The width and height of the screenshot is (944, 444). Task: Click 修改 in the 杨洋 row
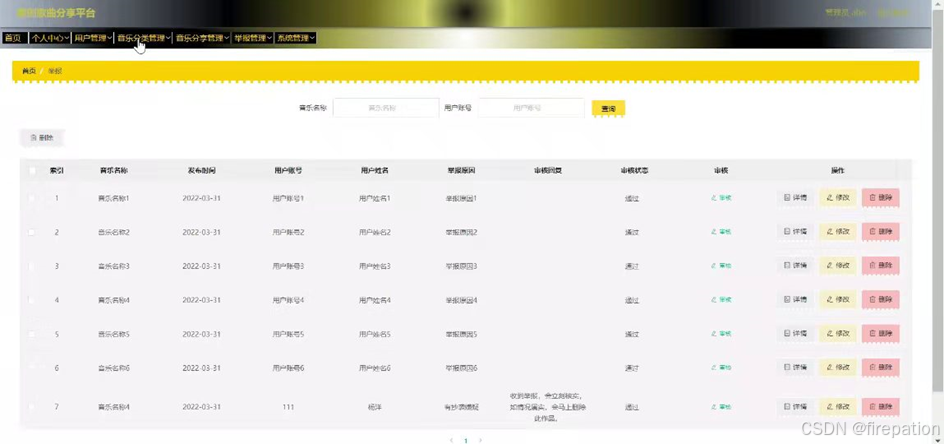(x=838, y=407)
